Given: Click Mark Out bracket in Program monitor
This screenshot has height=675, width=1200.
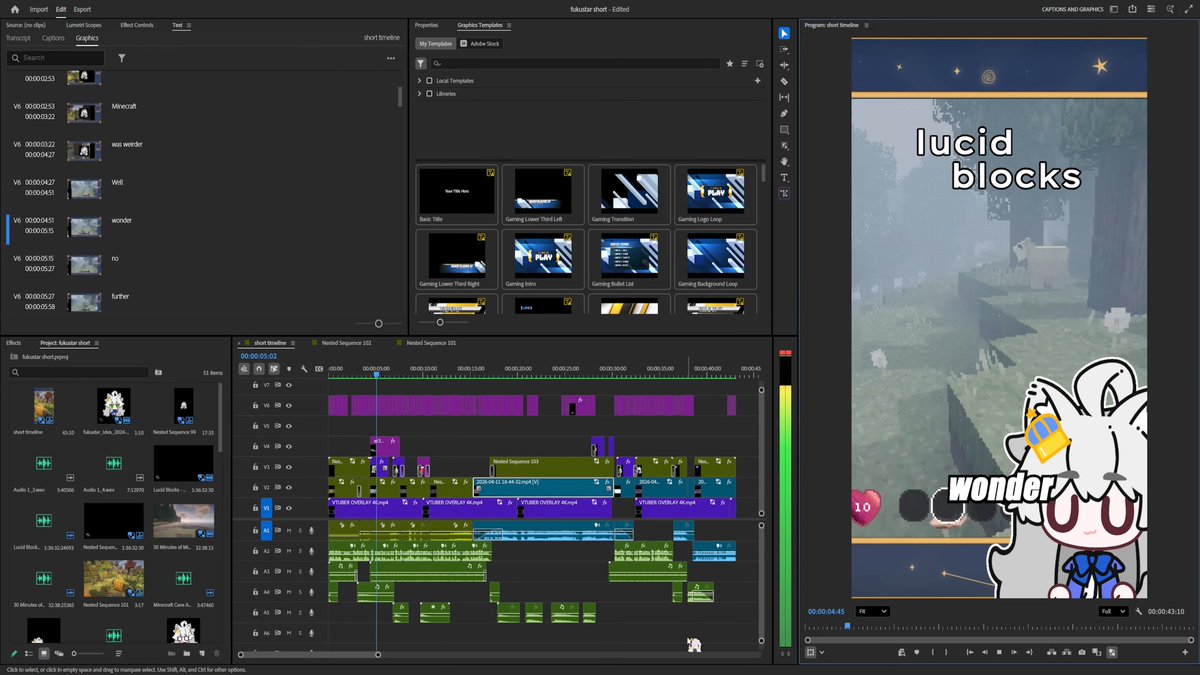Looking at the screenshot, I should coord(946,652).
